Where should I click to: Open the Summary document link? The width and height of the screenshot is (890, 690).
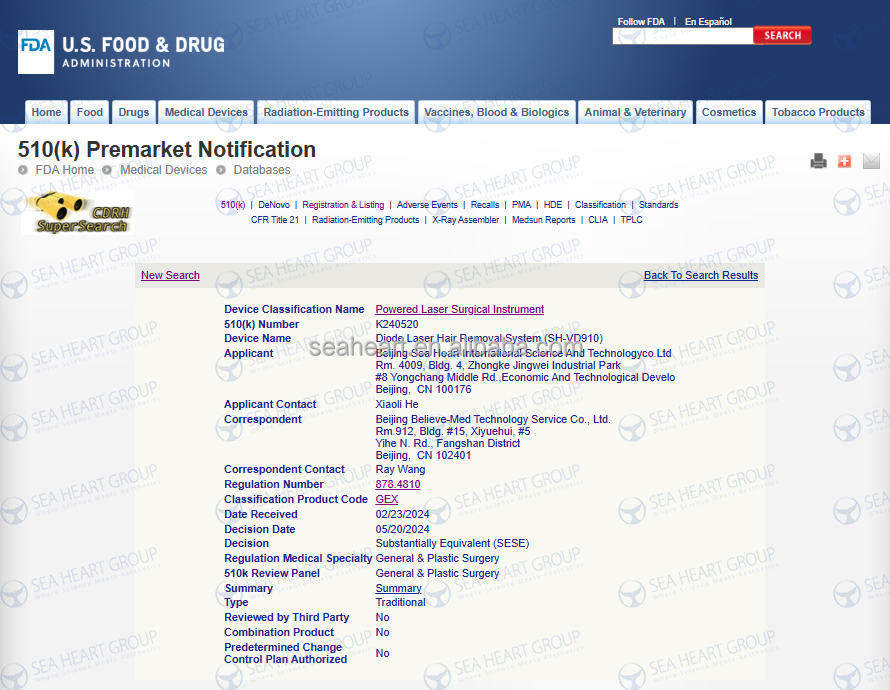pyautogui.click(x=398, y=588)
